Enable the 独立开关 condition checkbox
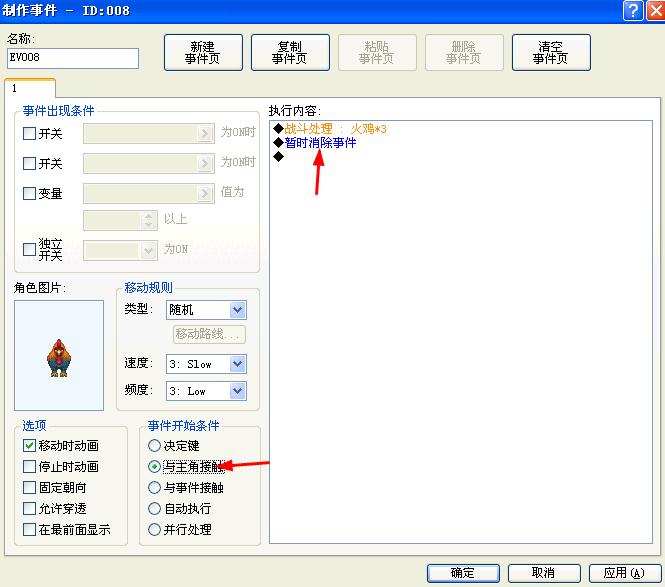Image resolution: width=665 pixels, height=587 pixels. coord(29,249)
